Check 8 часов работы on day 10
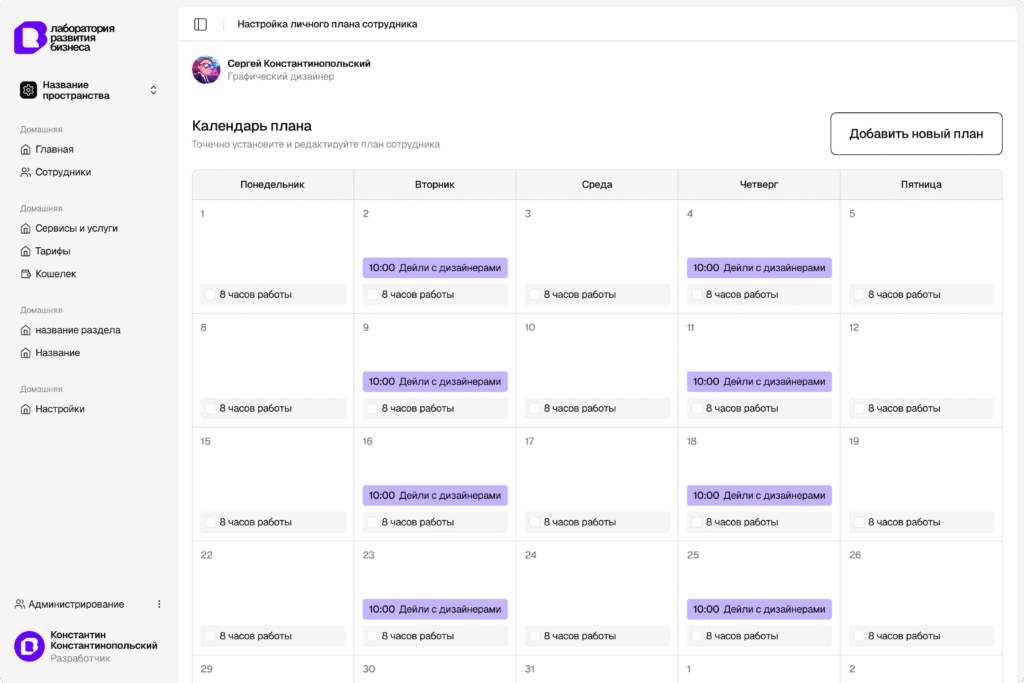 pyautogui.click(x=534, y=409)
